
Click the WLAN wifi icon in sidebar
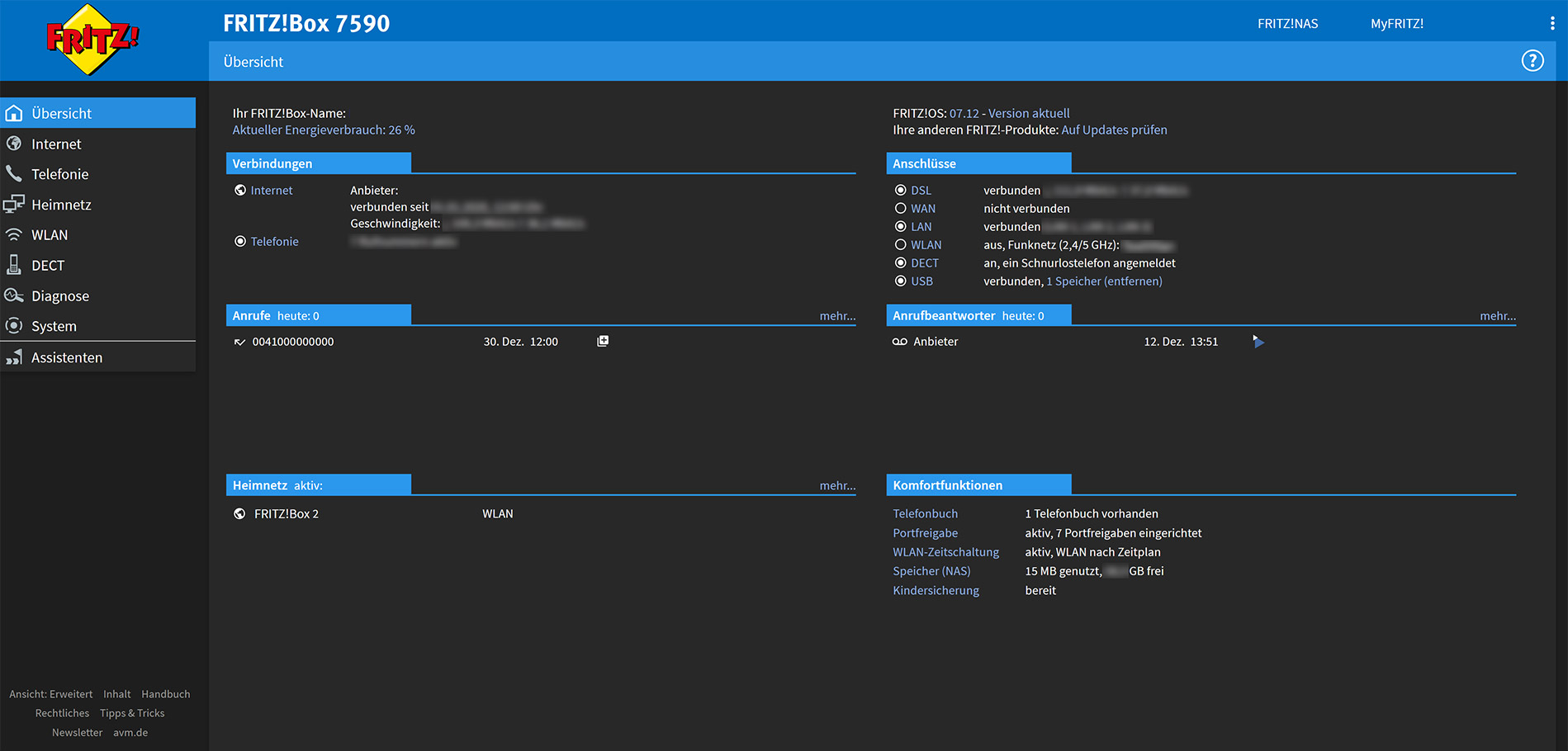(14, 235)
